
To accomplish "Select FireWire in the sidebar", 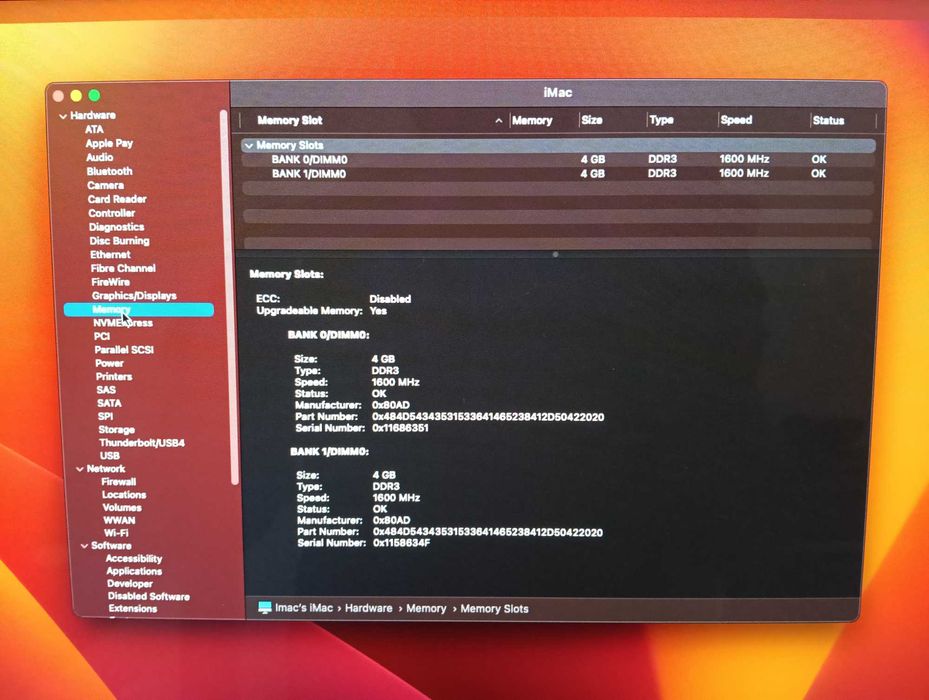I will (110, 282).
